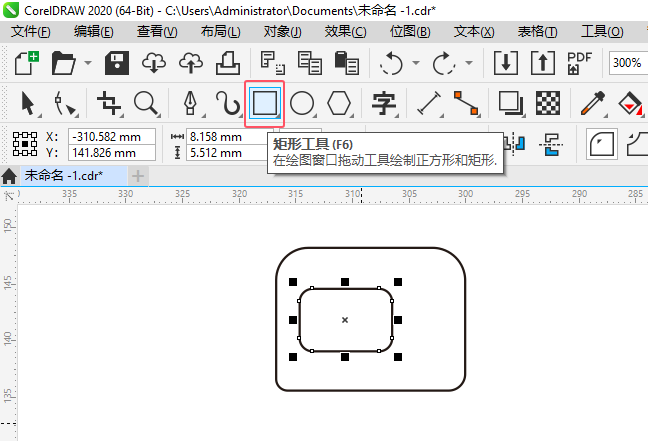The height and width of the screenshot is (441, 648).
Task: Toggle the round corner style
Action: pos(602,144)
